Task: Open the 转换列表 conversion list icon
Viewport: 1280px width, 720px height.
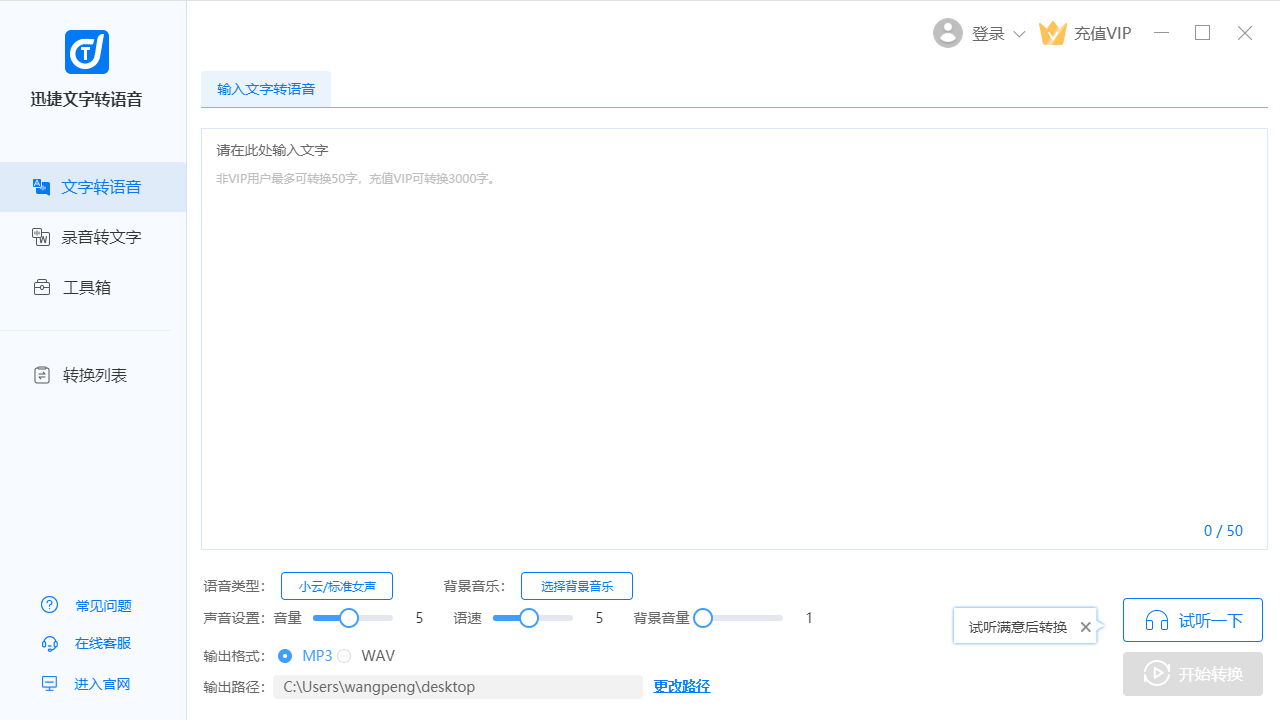Action: tap(42, 375)
